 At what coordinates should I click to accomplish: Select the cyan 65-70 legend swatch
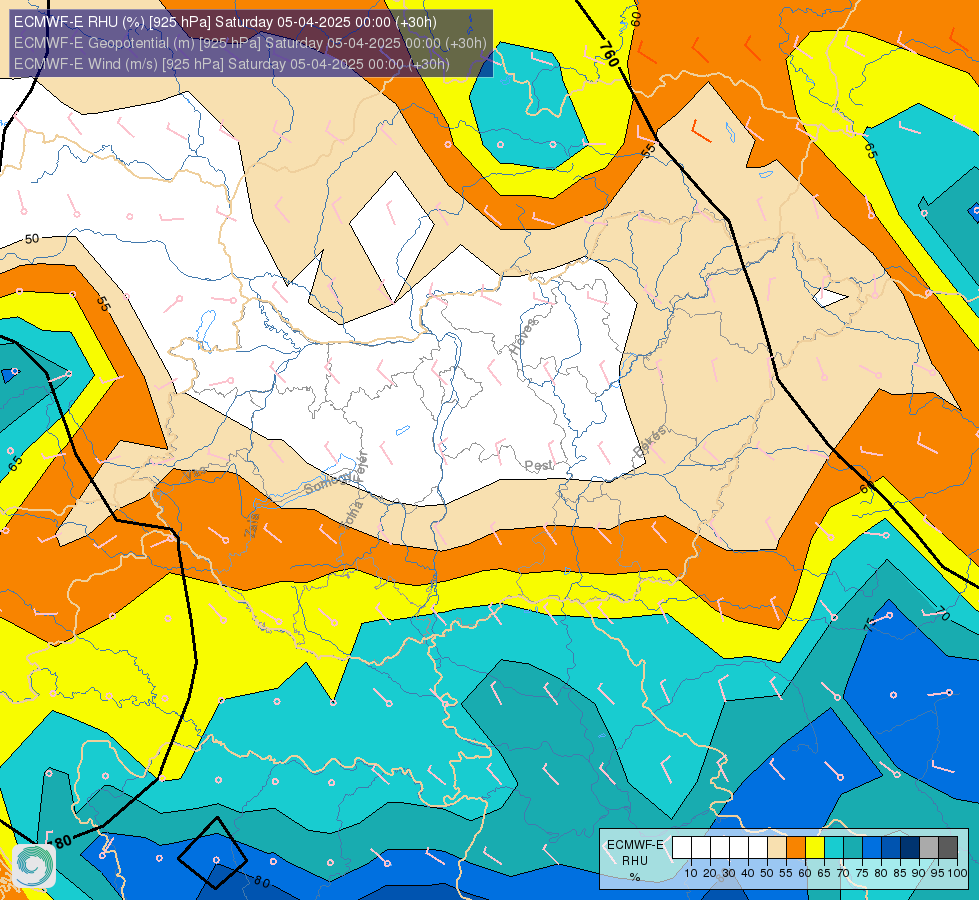(x=834, y=848)
